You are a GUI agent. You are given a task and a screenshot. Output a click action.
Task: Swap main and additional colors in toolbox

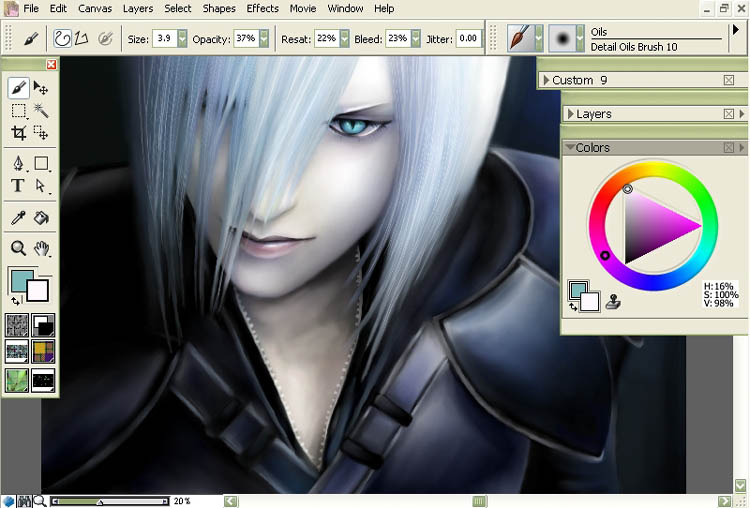[x=15, y=301]
